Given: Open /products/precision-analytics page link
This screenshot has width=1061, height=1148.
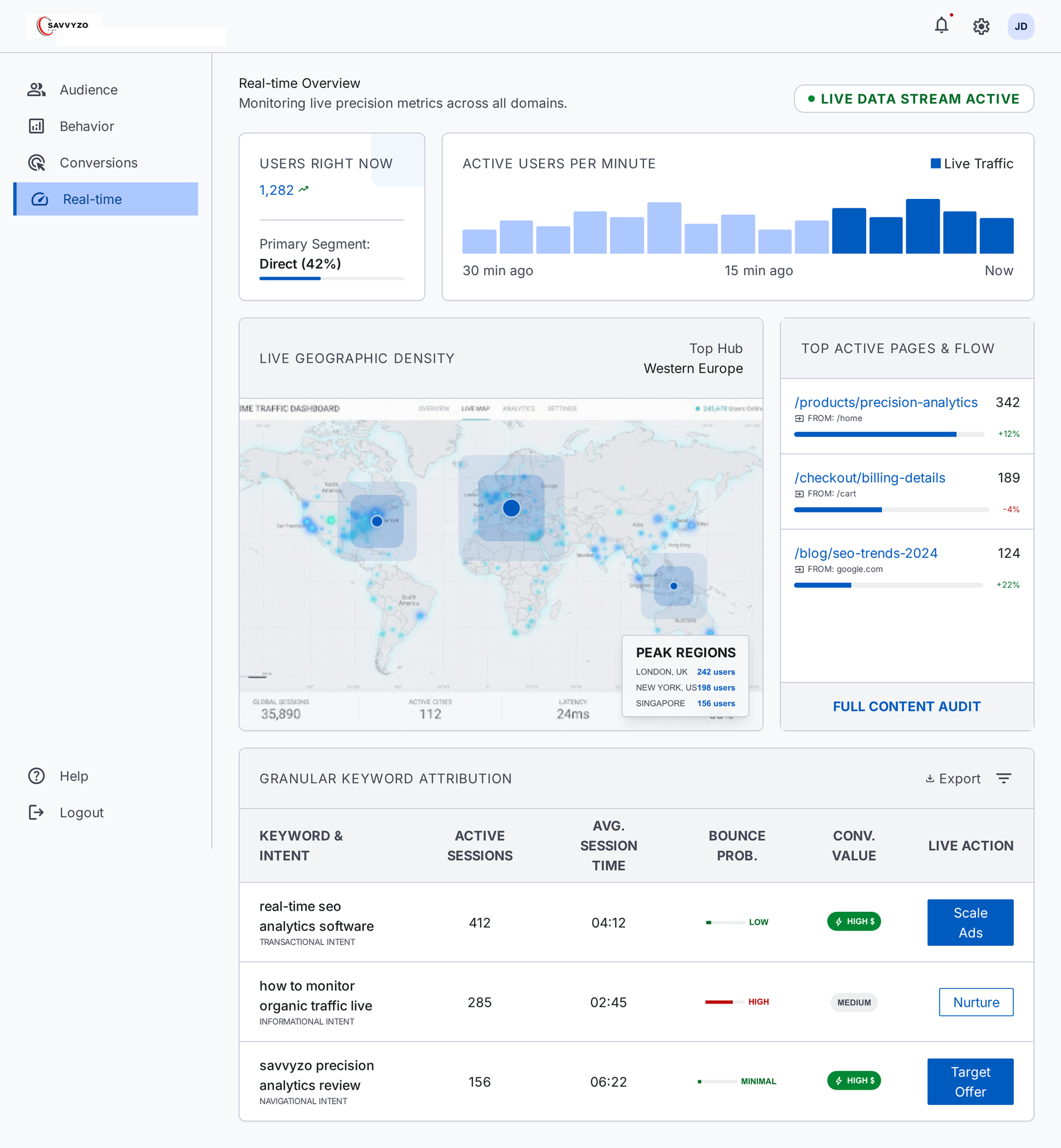Looking at the screenshot, I should pyautogui.click(x=886, y=403).
